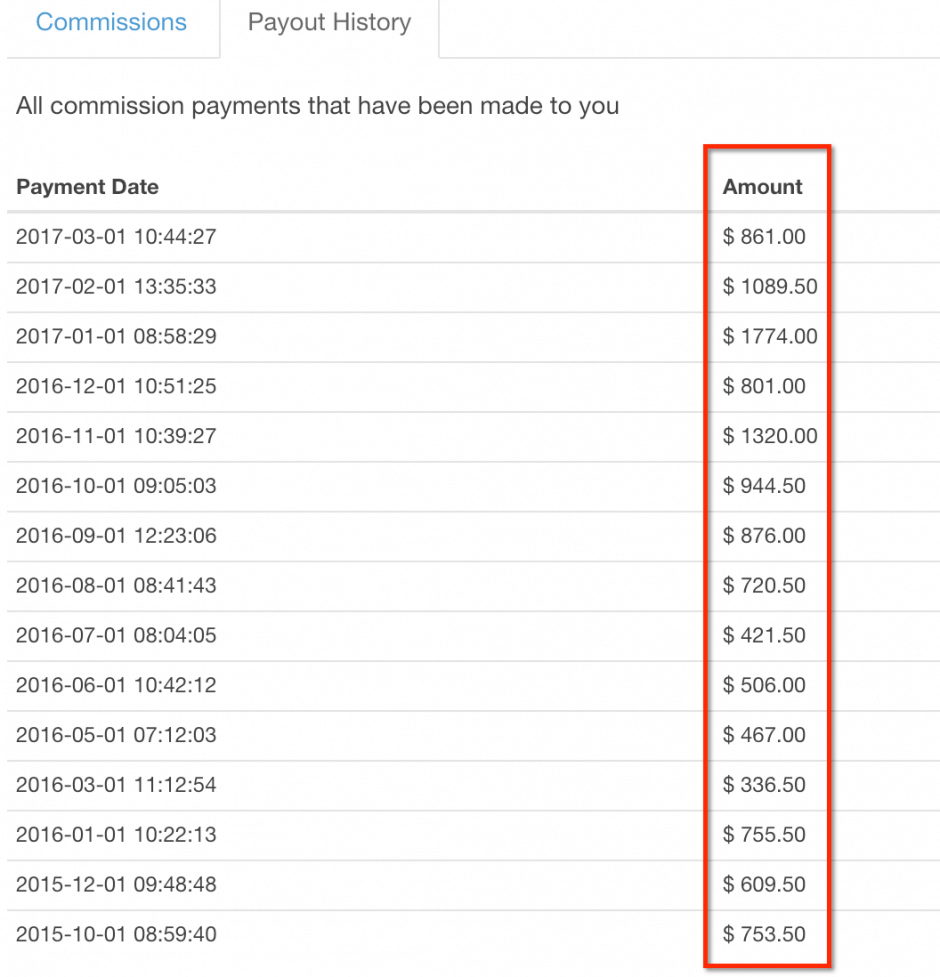The width and height of the screenshot is (940, 977).
Task: Click the $ 801.00 amount cell
Action: coord(764,386)
